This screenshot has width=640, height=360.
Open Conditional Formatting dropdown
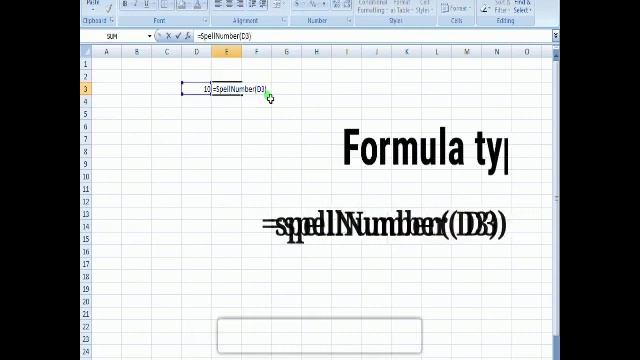(x=372, y=7)
